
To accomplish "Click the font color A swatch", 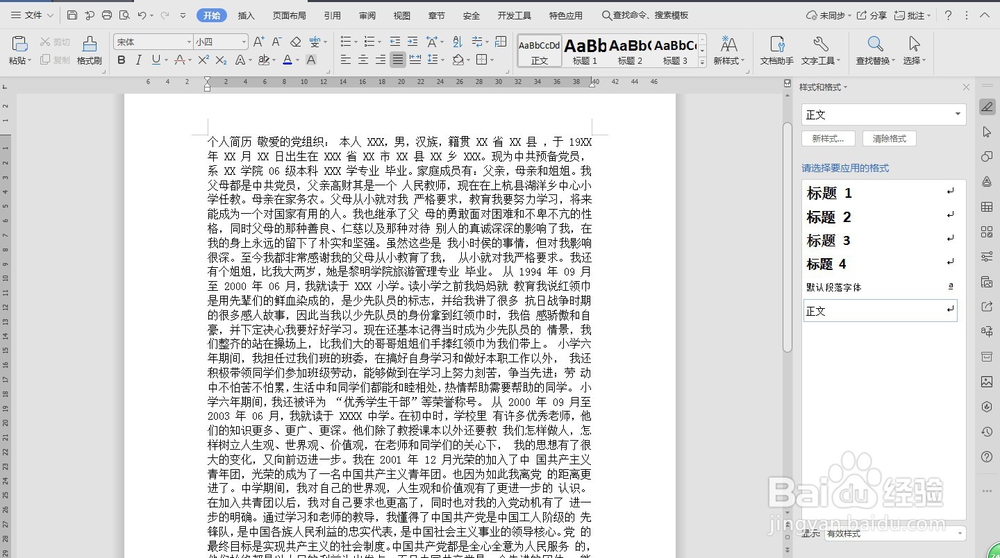I will [x=288, y=60].
